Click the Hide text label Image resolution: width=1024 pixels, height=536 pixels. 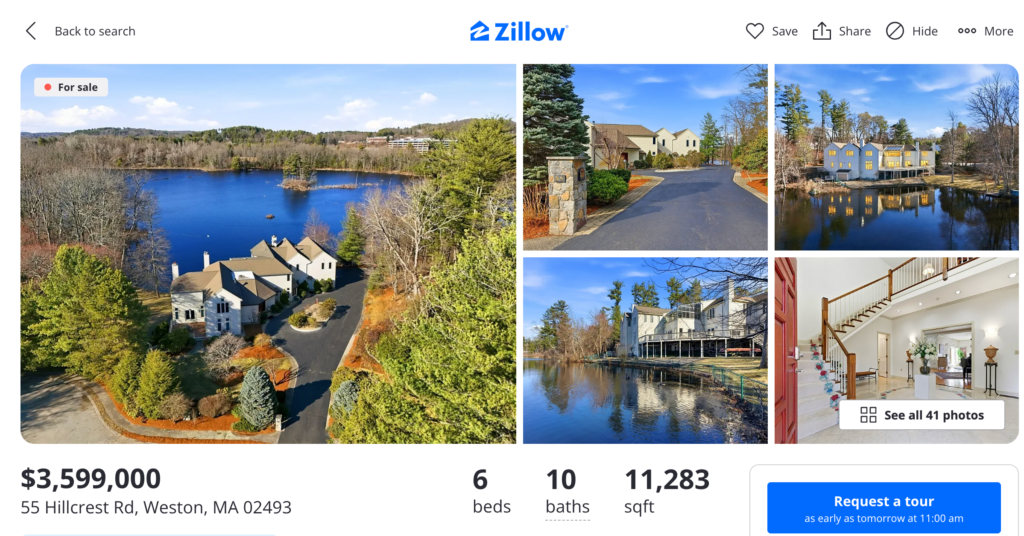point(924,31)
